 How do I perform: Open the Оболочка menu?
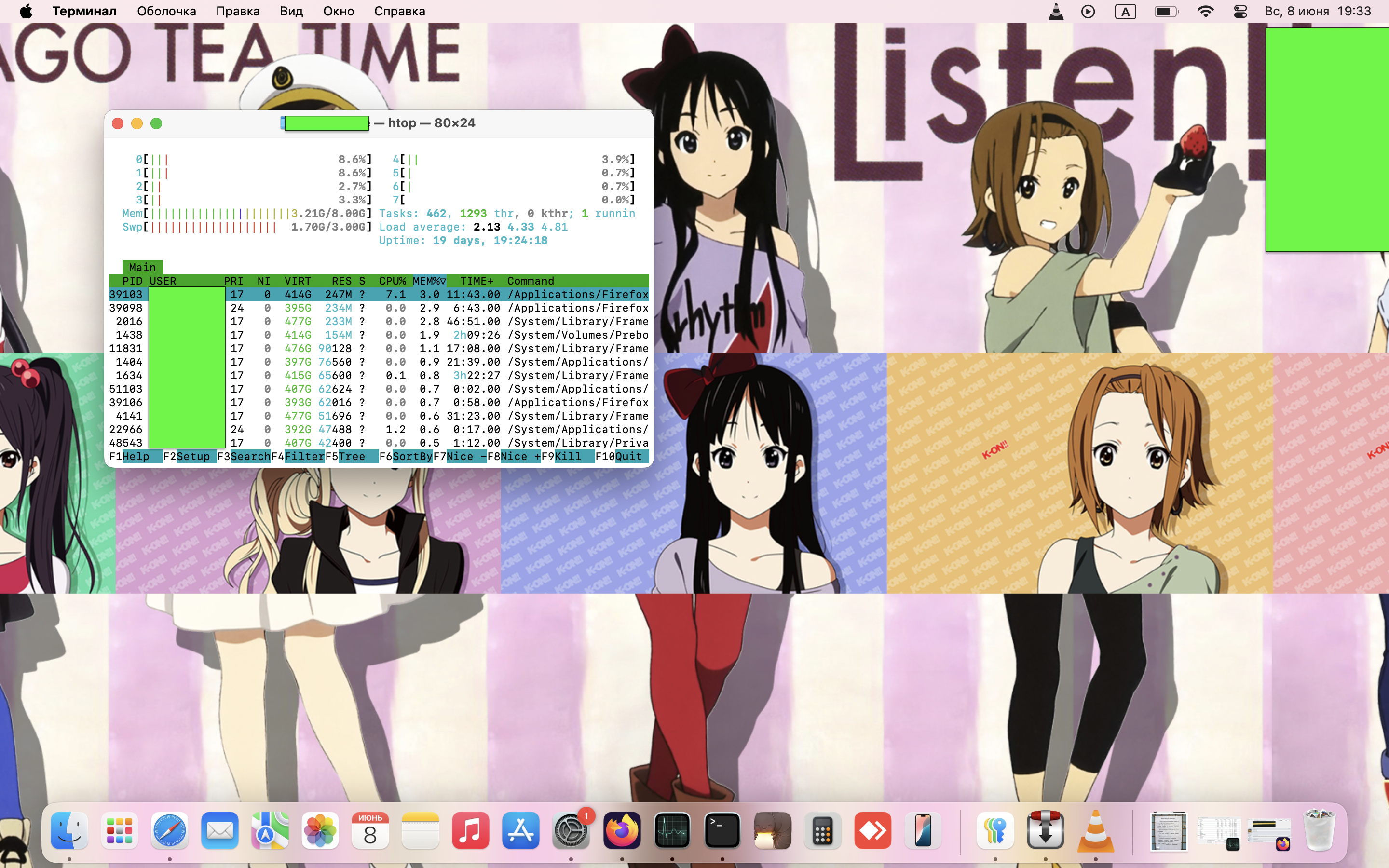pos(166,12)
